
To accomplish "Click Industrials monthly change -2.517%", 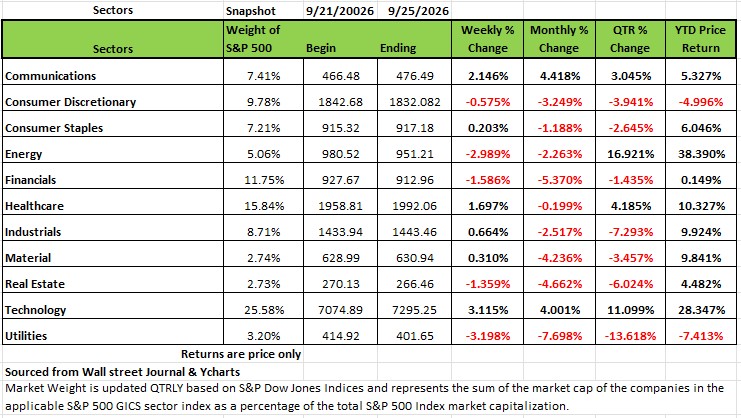I will point(559,232).
